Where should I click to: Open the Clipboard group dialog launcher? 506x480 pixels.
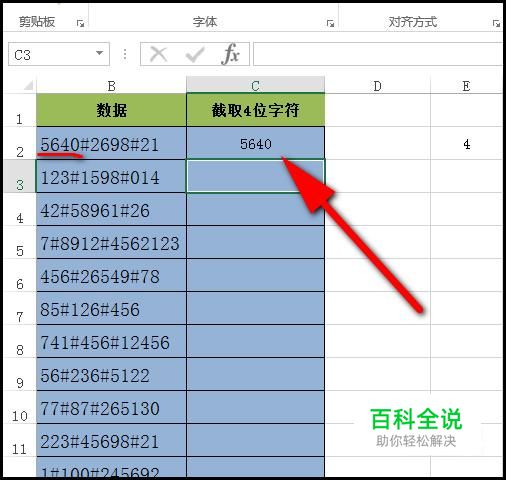pyautogui.click(x=80, y=23)
